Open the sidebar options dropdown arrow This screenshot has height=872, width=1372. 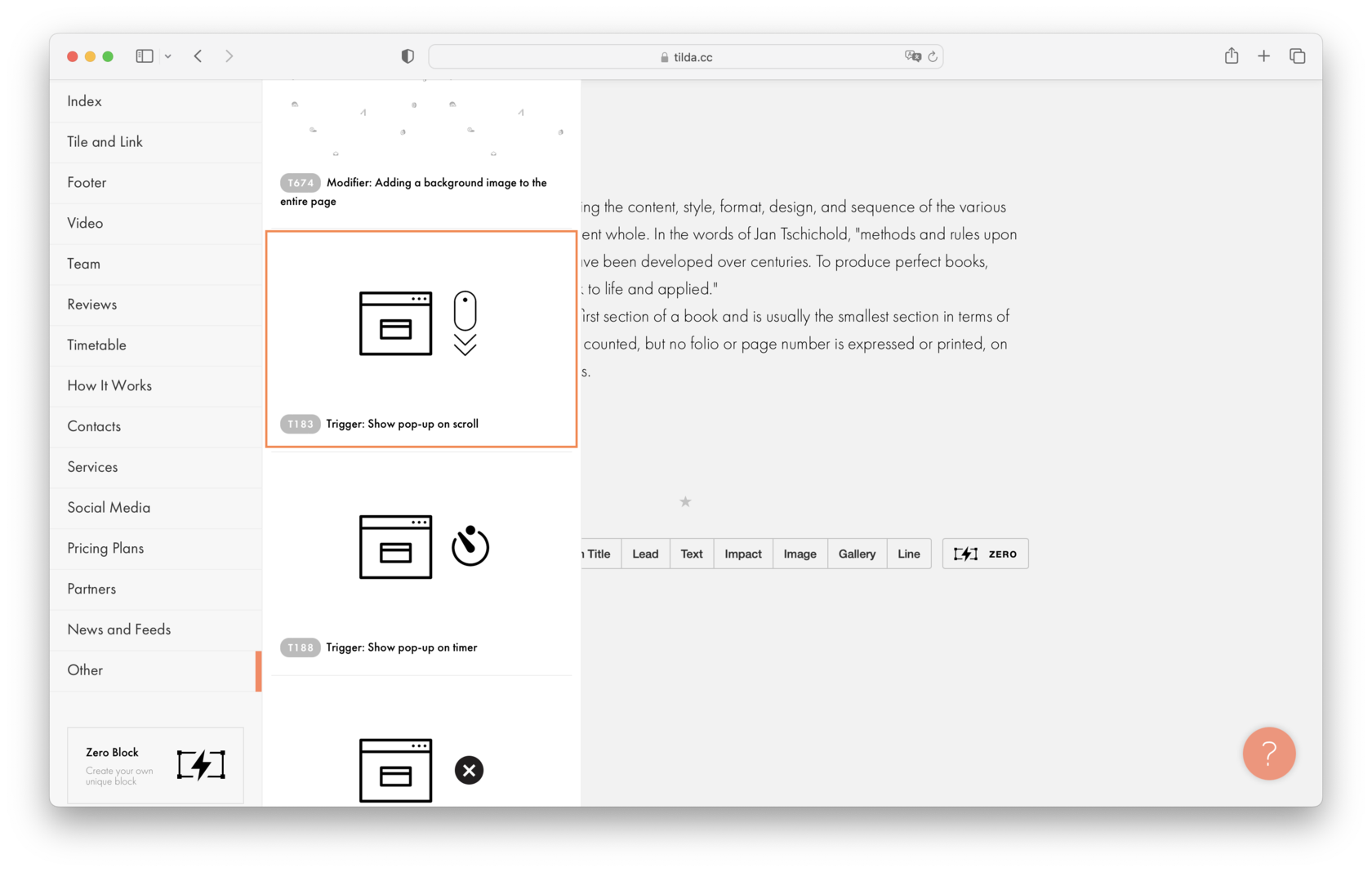point(167,56)
